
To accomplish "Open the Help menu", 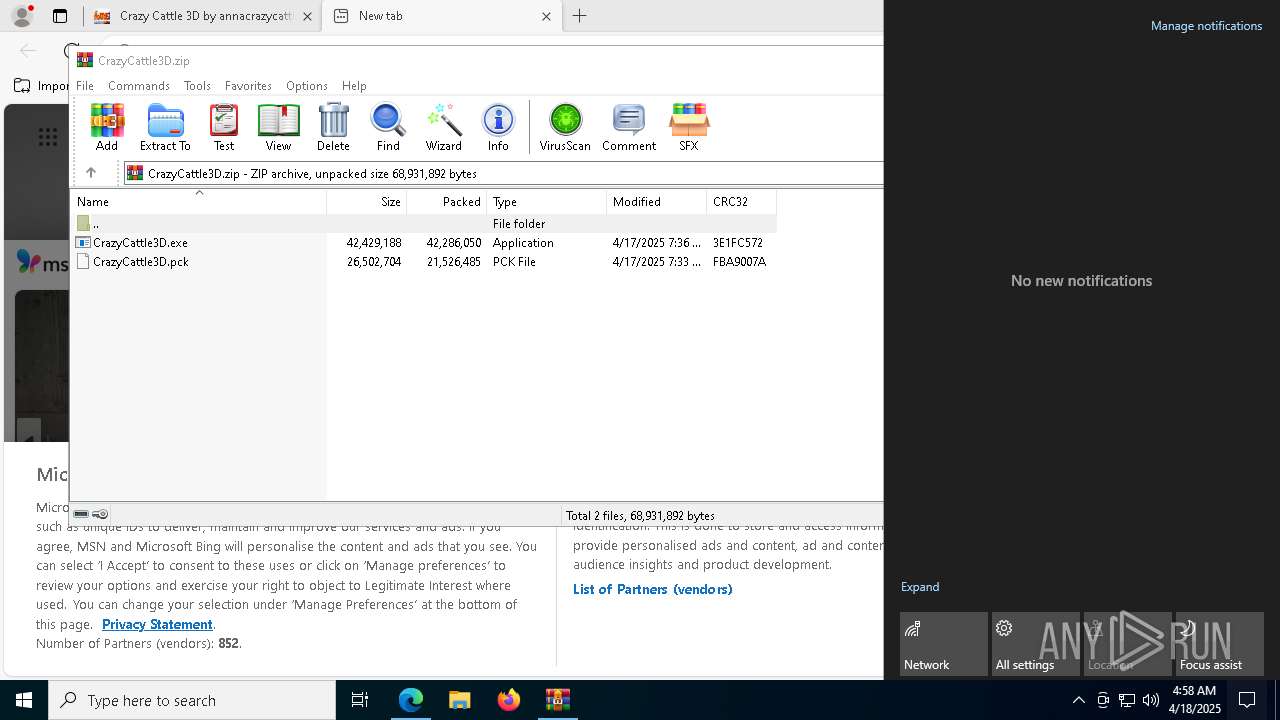I will (354, 85).
